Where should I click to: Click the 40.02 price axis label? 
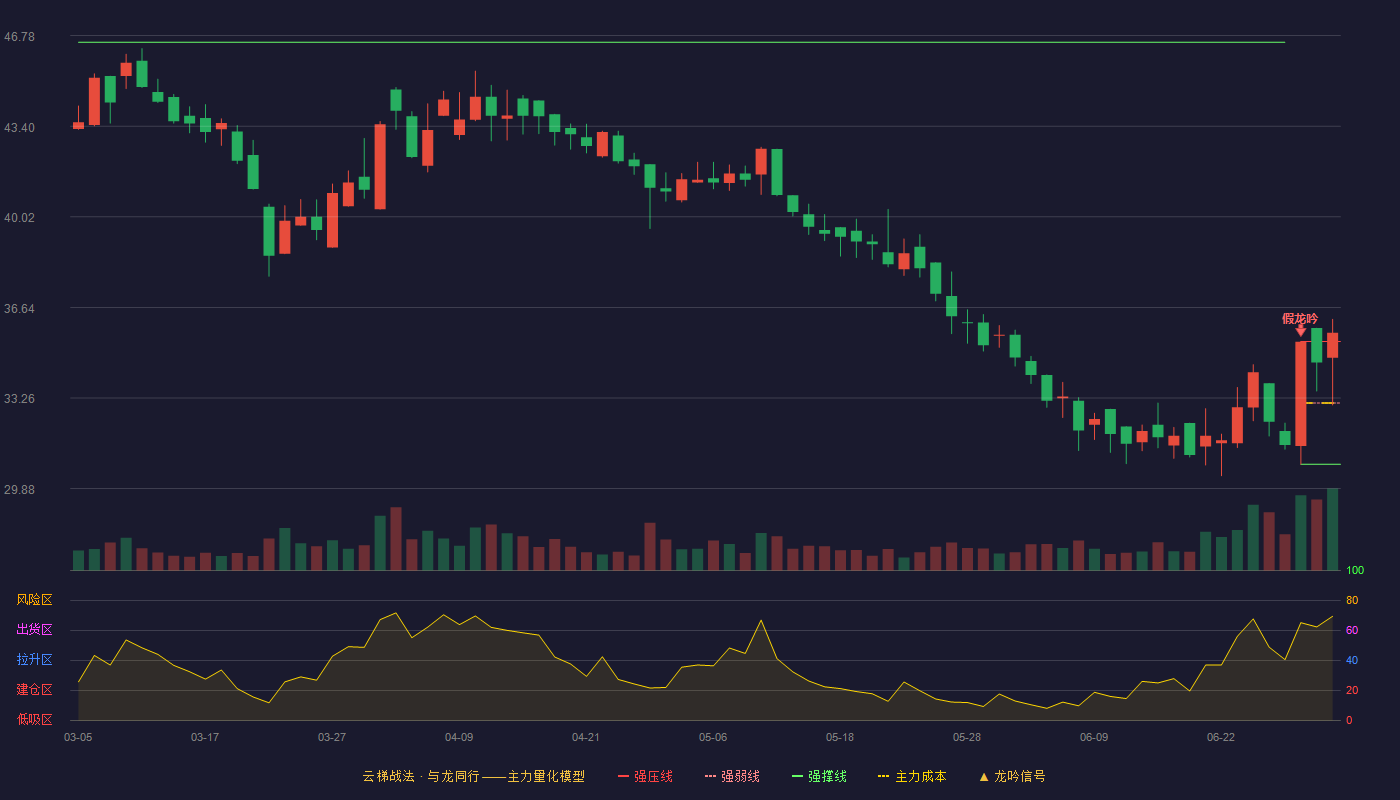pyautogui.click(x=19, y=218)
